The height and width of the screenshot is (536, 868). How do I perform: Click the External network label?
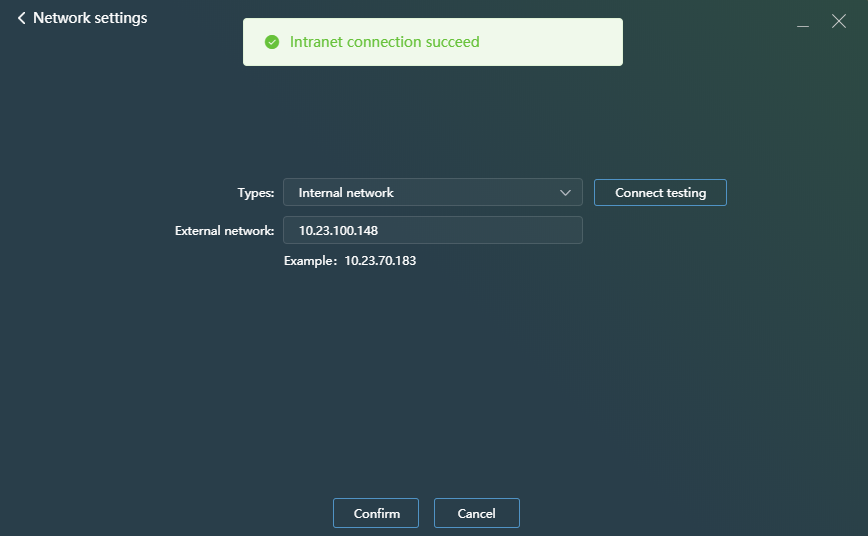tap(224, 230)
